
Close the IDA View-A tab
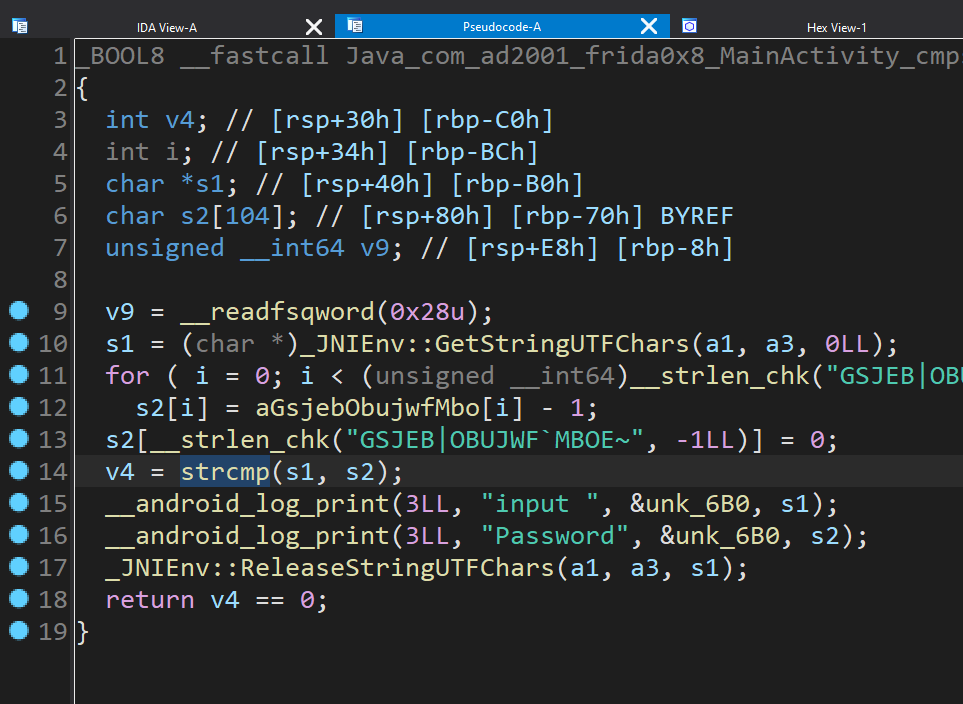[314, 26]
